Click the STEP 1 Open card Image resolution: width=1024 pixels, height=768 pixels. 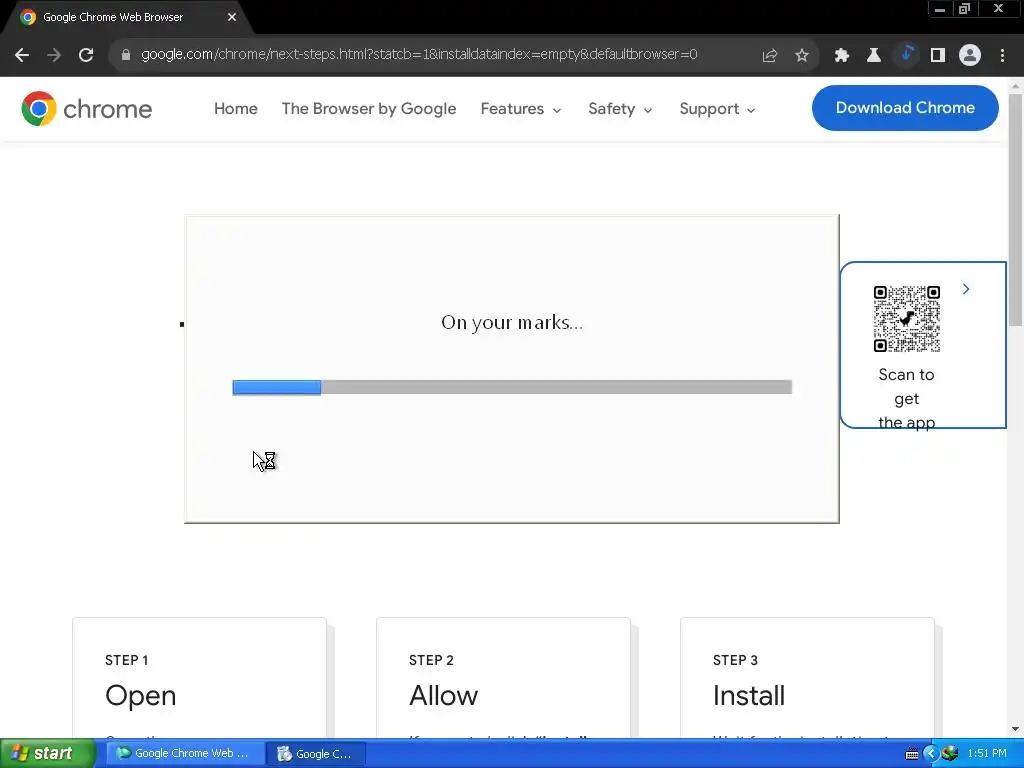pos(199,678)
